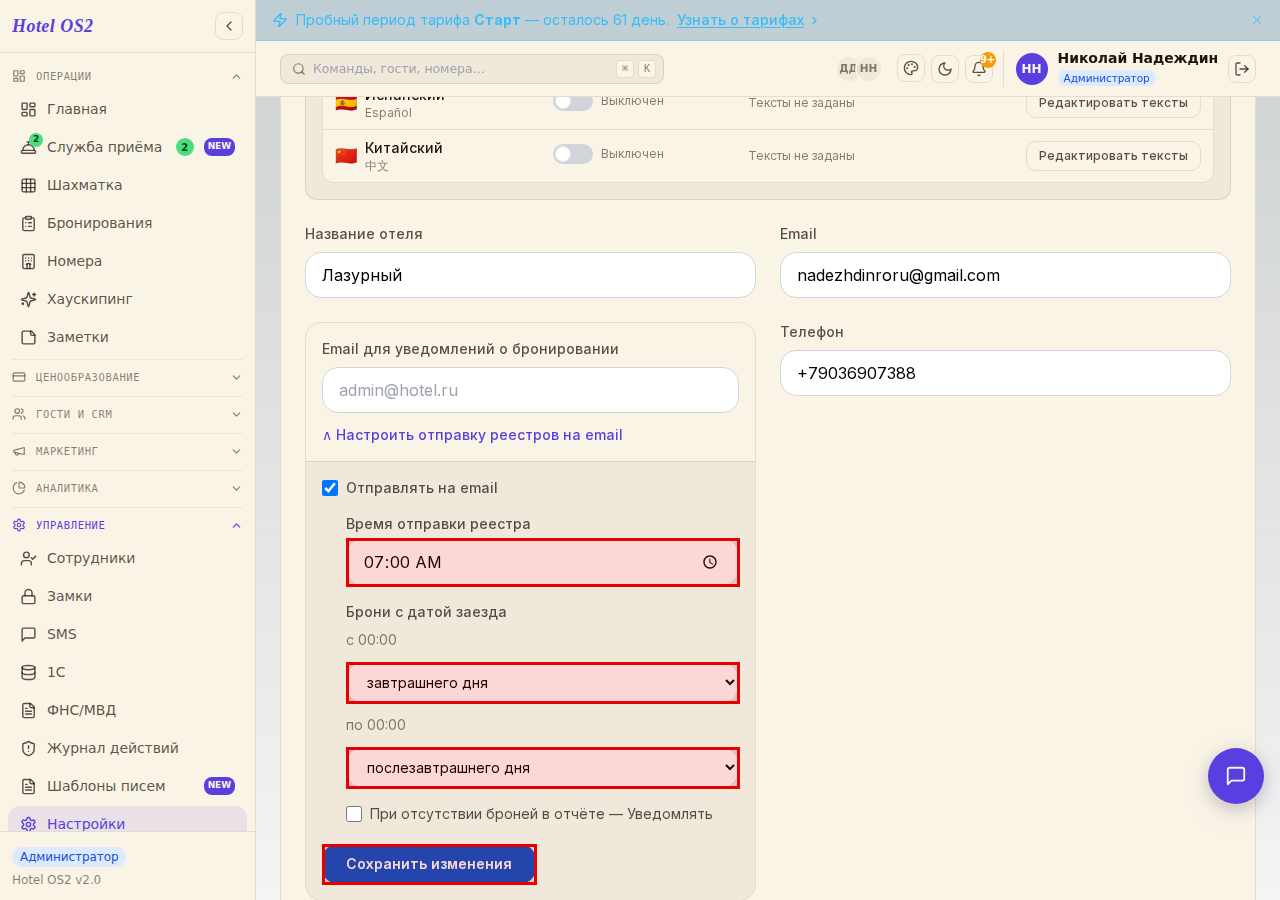The height and width of the screenshot is (900, 1280).
Task: Click the 1С database icon
Action: click(28, 672)
